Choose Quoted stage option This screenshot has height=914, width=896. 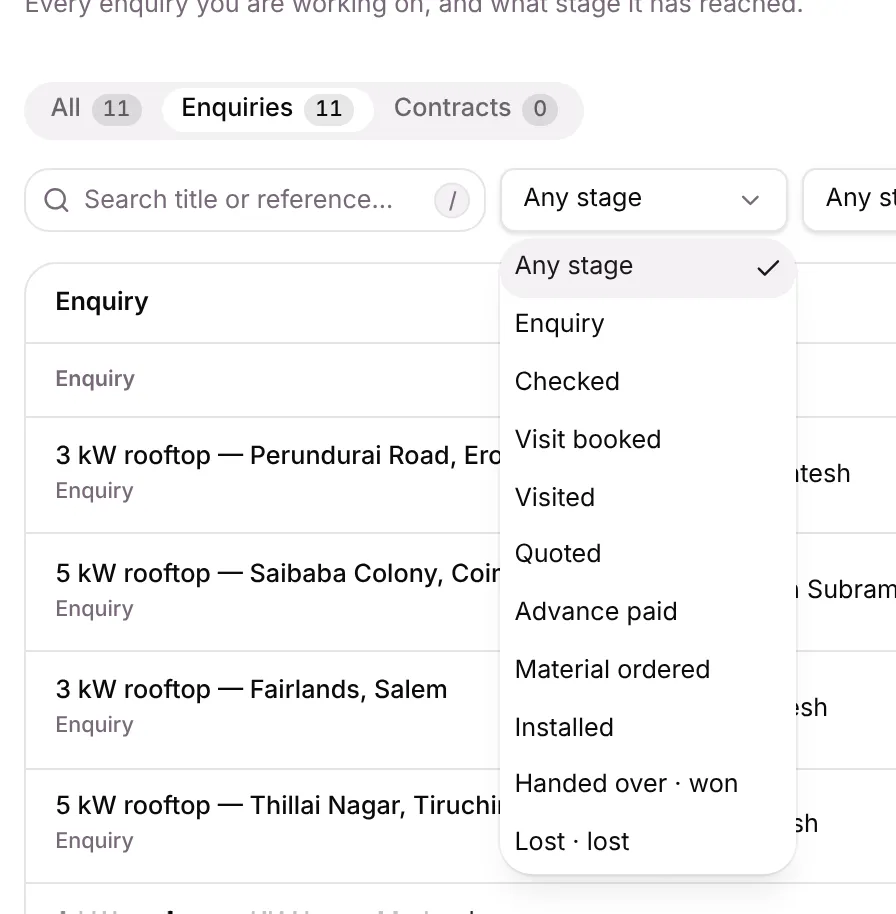[648, 553]
